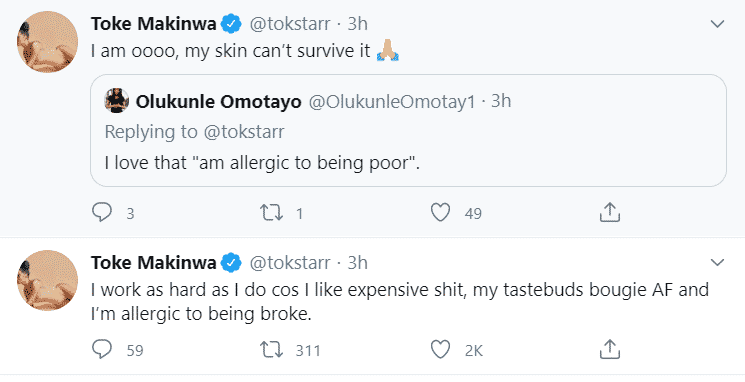The width and height of the screenshot is (745, 382).
Task: Open 'Replying to @tokstarr' mention link
Action: point(244,132)
